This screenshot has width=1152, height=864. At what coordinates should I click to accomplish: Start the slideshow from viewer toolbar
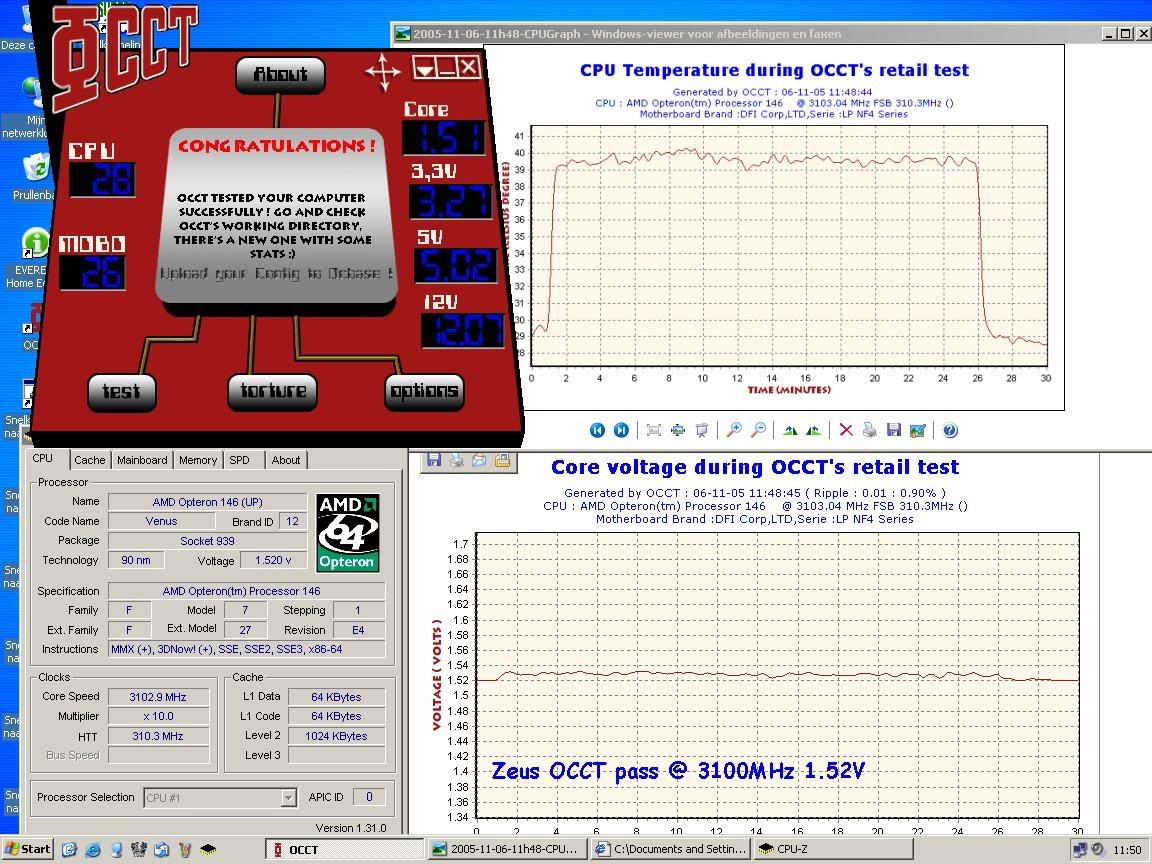702,431
